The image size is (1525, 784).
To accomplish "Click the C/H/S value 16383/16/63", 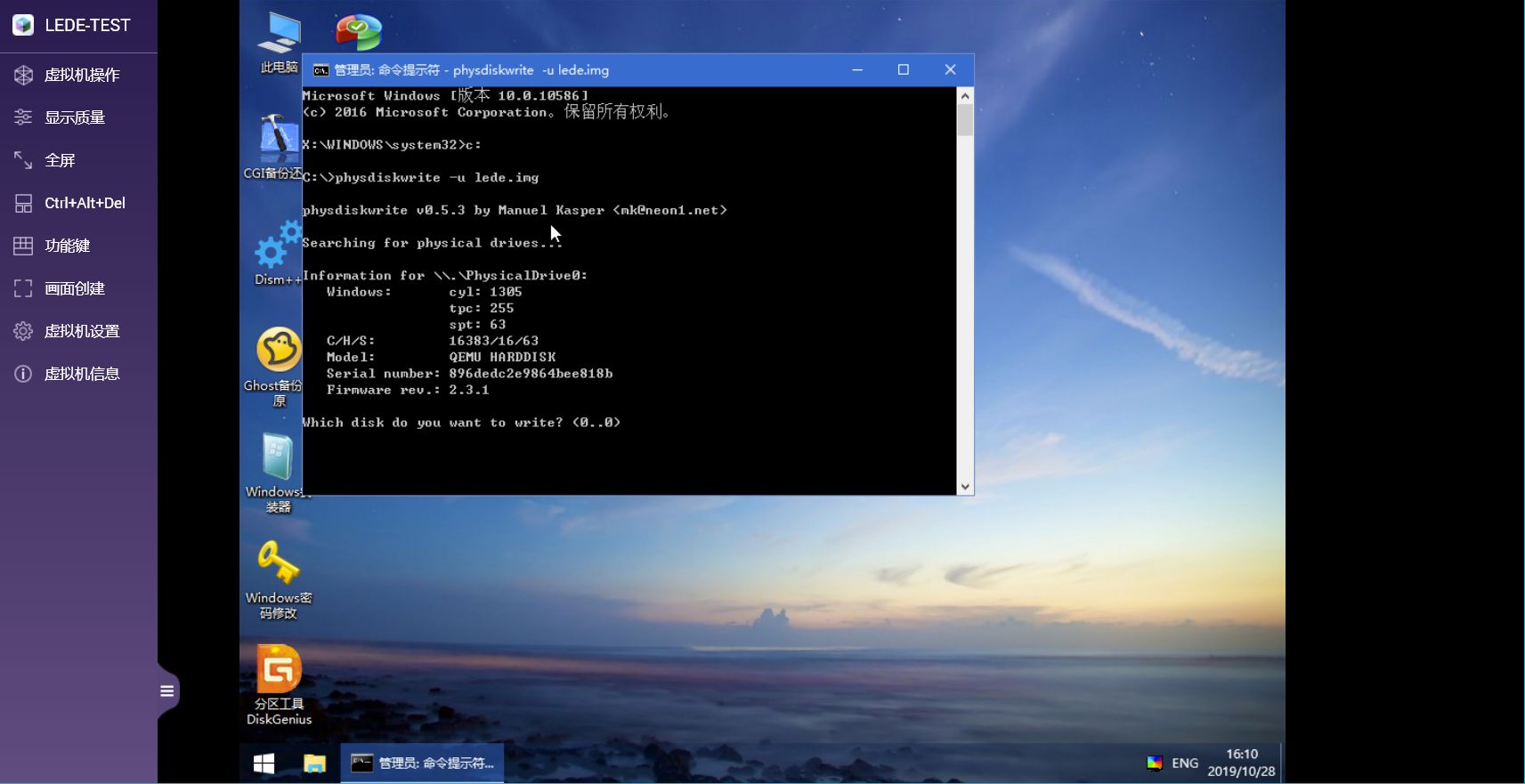I will pos(493,341).
